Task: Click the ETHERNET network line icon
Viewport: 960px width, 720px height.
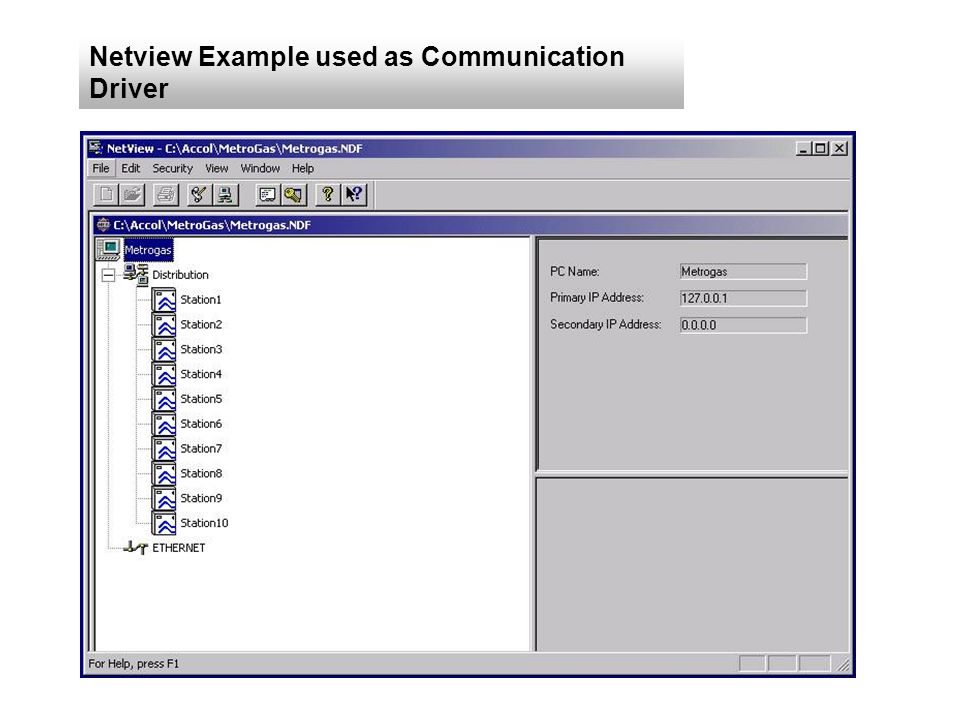Action: coord(135,547)
